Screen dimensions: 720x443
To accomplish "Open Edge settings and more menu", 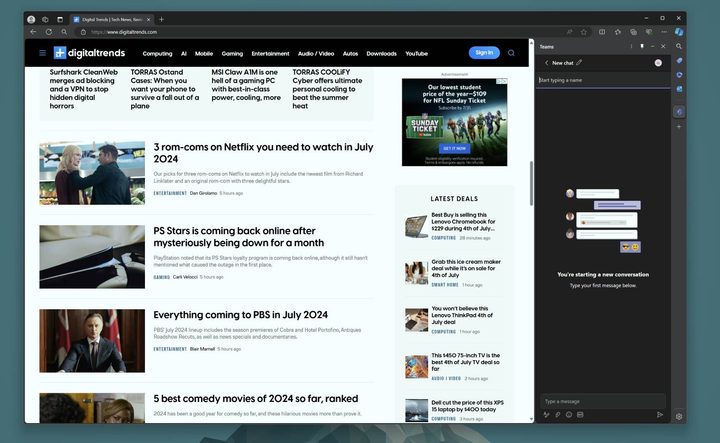I will 664,32.
